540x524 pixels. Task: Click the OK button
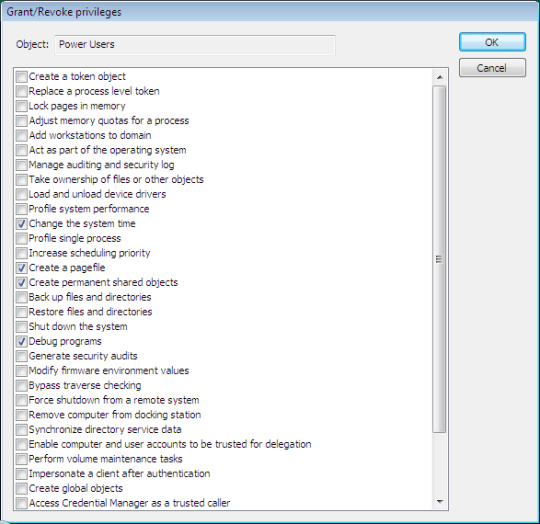(492, 42)
